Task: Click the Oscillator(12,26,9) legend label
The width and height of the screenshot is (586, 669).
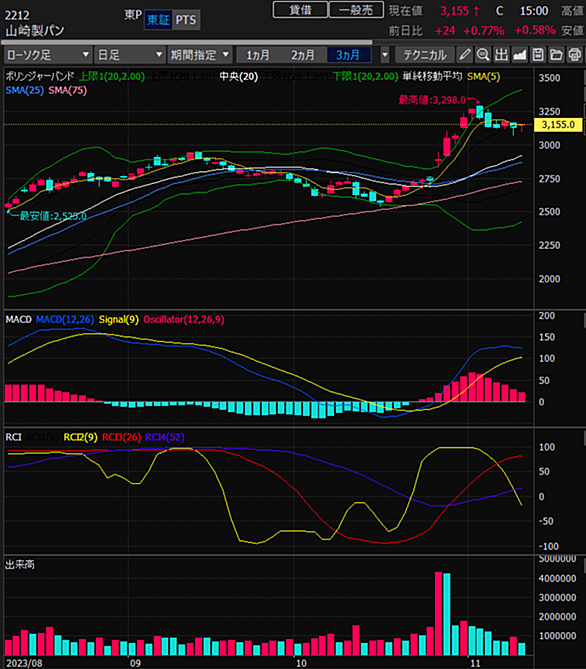Action: click(184, 319)
